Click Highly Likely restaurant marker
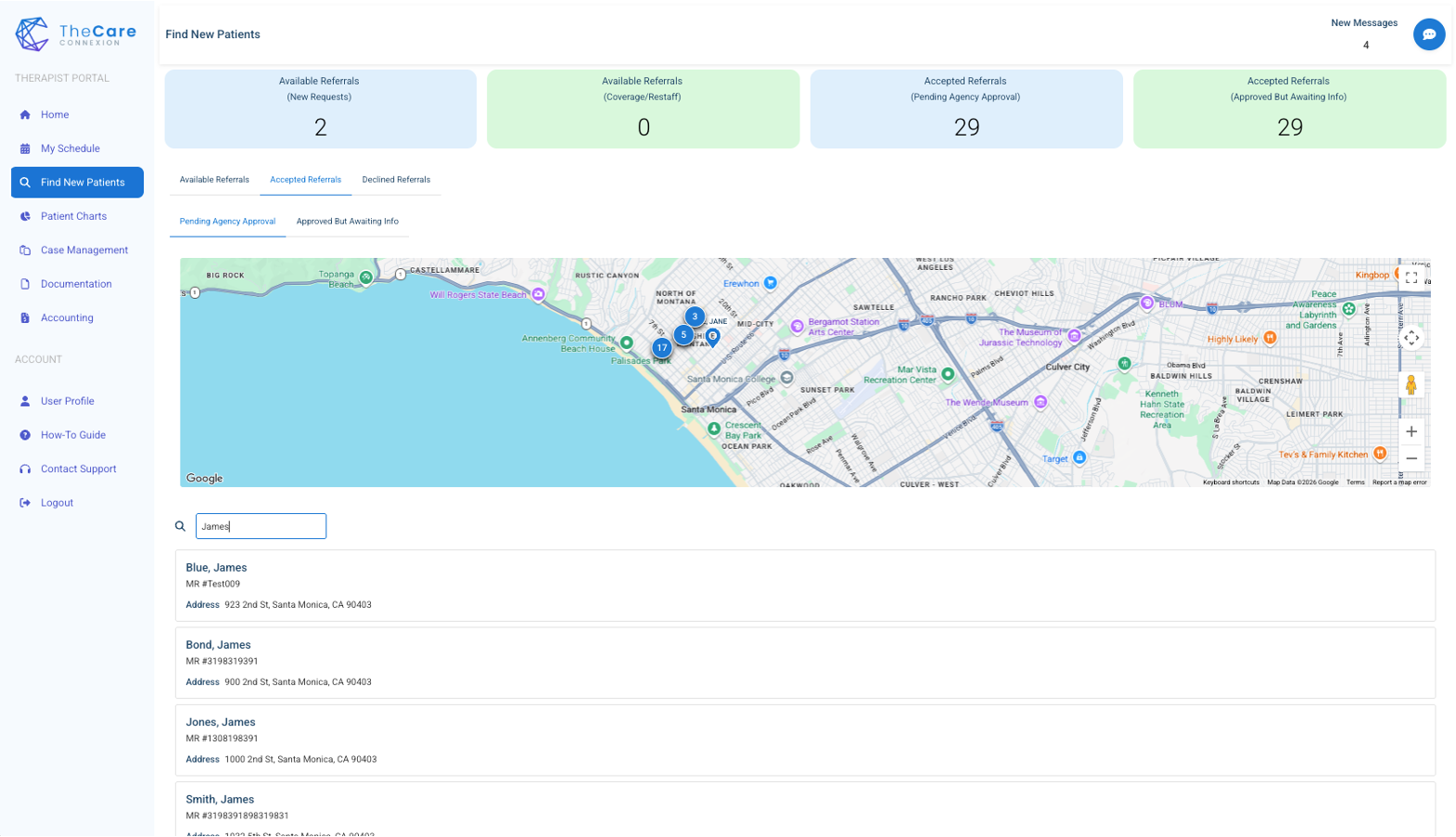 1270,338
